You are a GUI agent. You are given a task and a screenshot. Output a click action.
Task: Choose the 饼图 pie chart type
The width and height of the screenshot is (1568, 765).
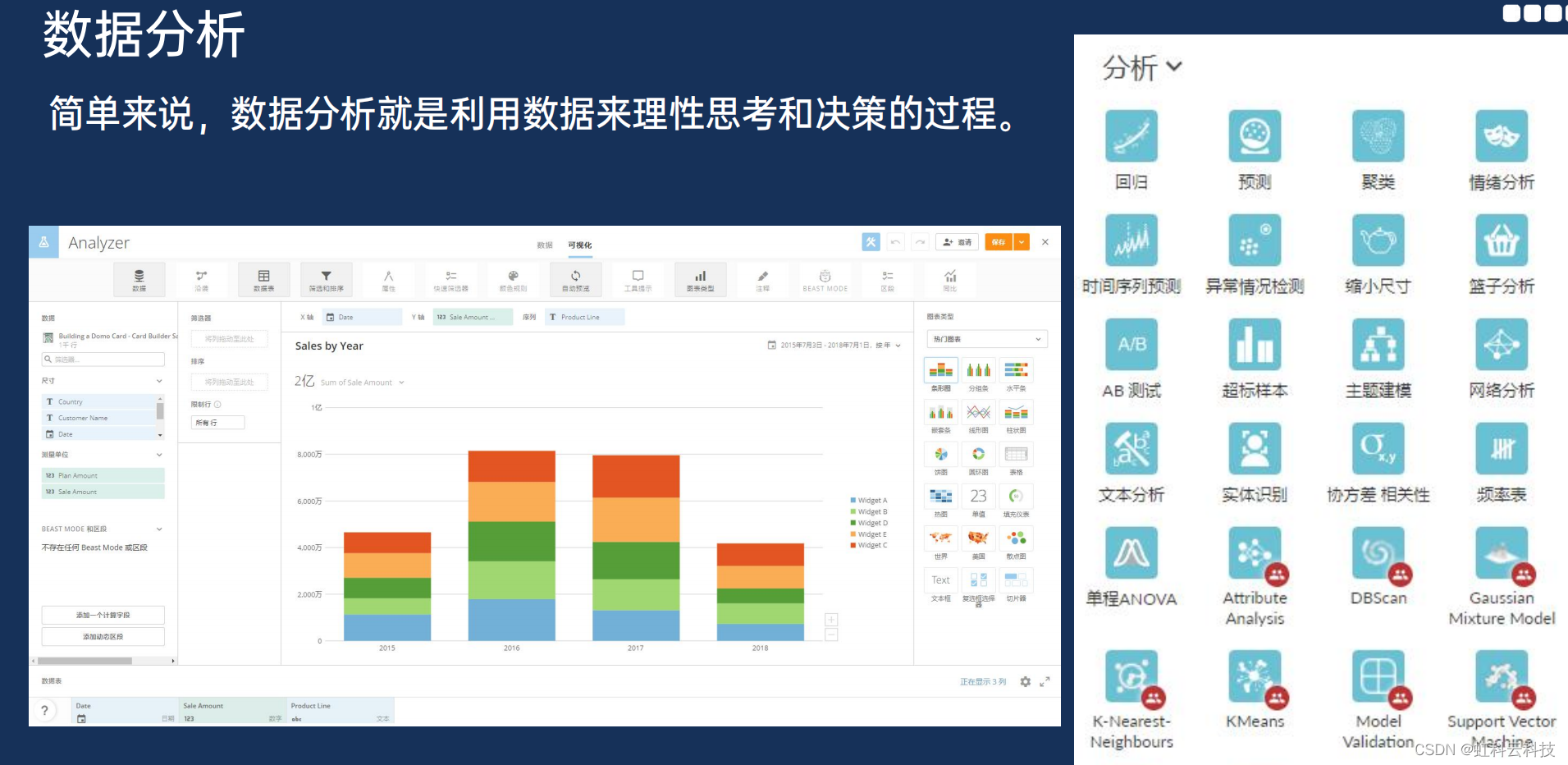pos(941,454)
